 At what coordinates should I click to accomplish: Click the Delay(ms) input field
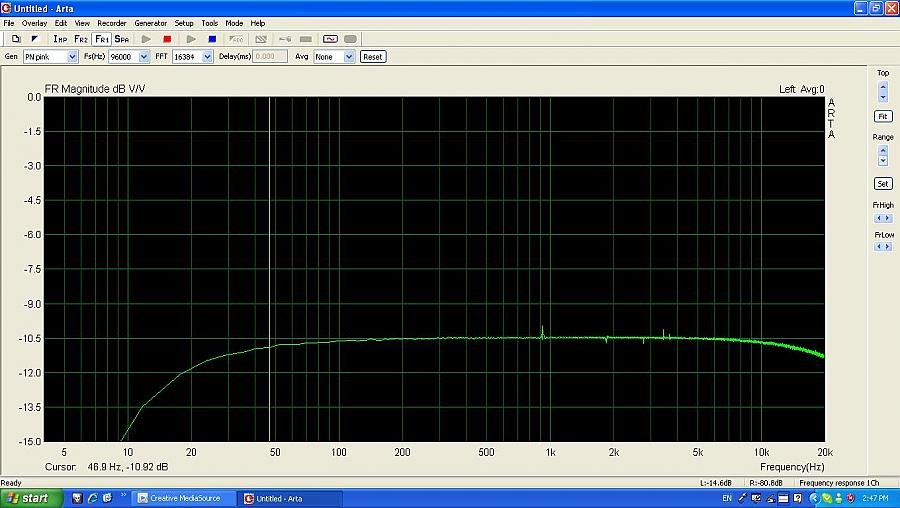tap(270, 57)
